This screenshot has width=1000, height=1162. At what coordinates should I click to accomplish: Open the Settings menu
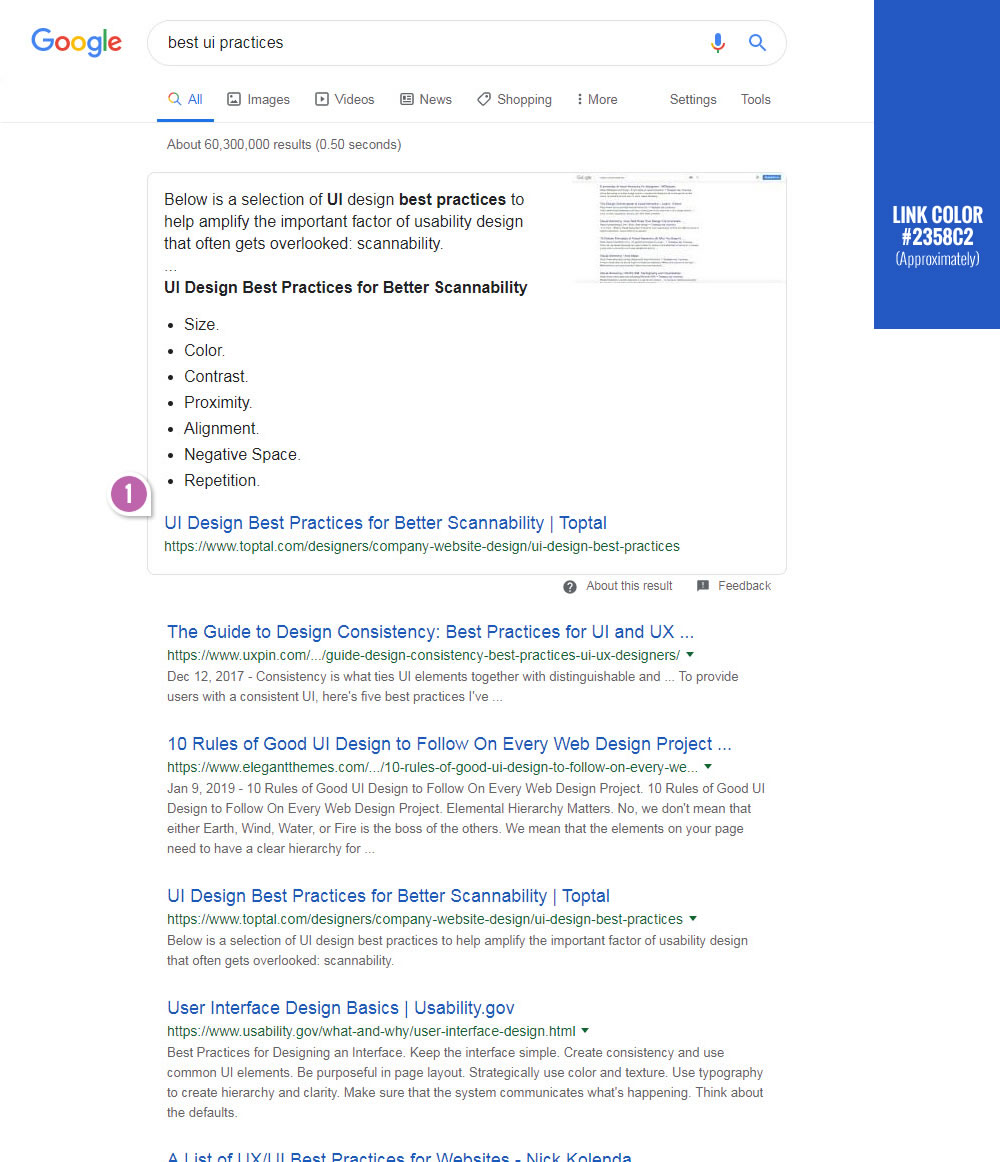(693, 99)
